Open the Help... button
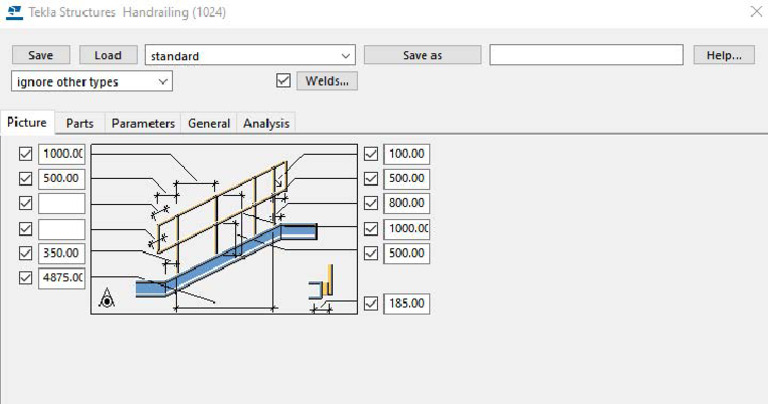The width and height of the screenshot is (768, 404). [x=724, y=55]
